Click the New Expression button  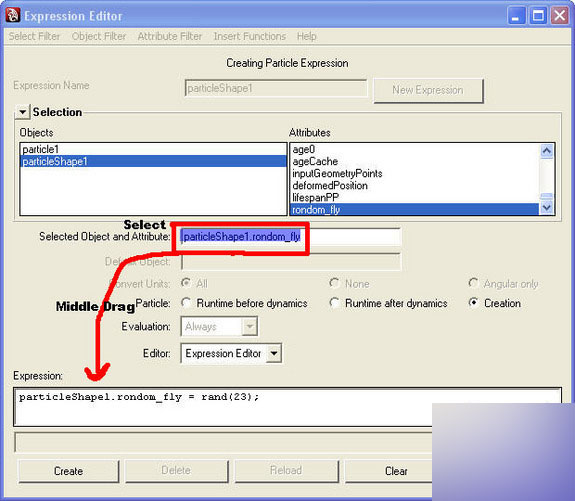[x=428, y=90]
